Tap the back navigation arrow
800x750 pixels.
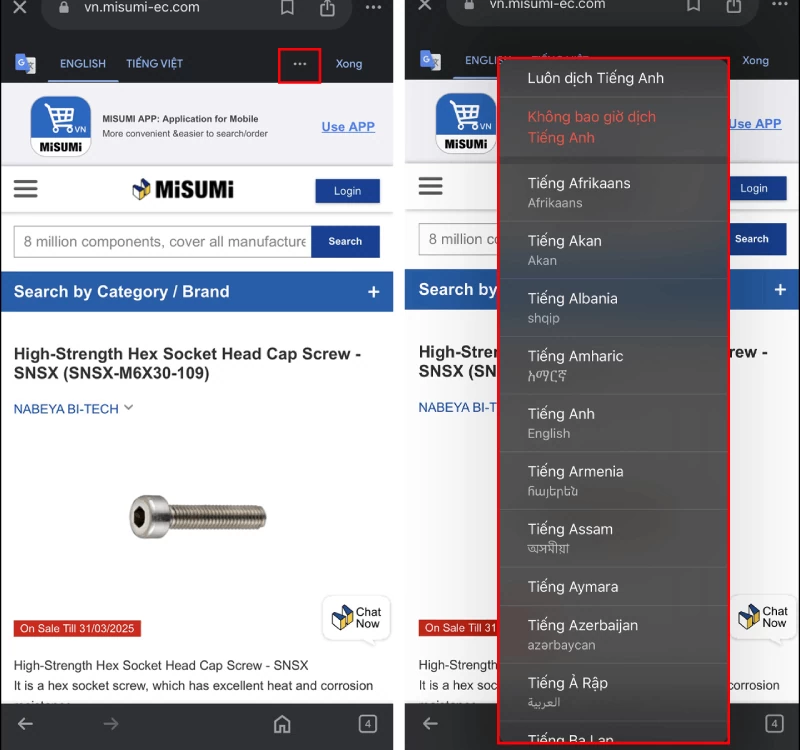(x=24, y=723)
